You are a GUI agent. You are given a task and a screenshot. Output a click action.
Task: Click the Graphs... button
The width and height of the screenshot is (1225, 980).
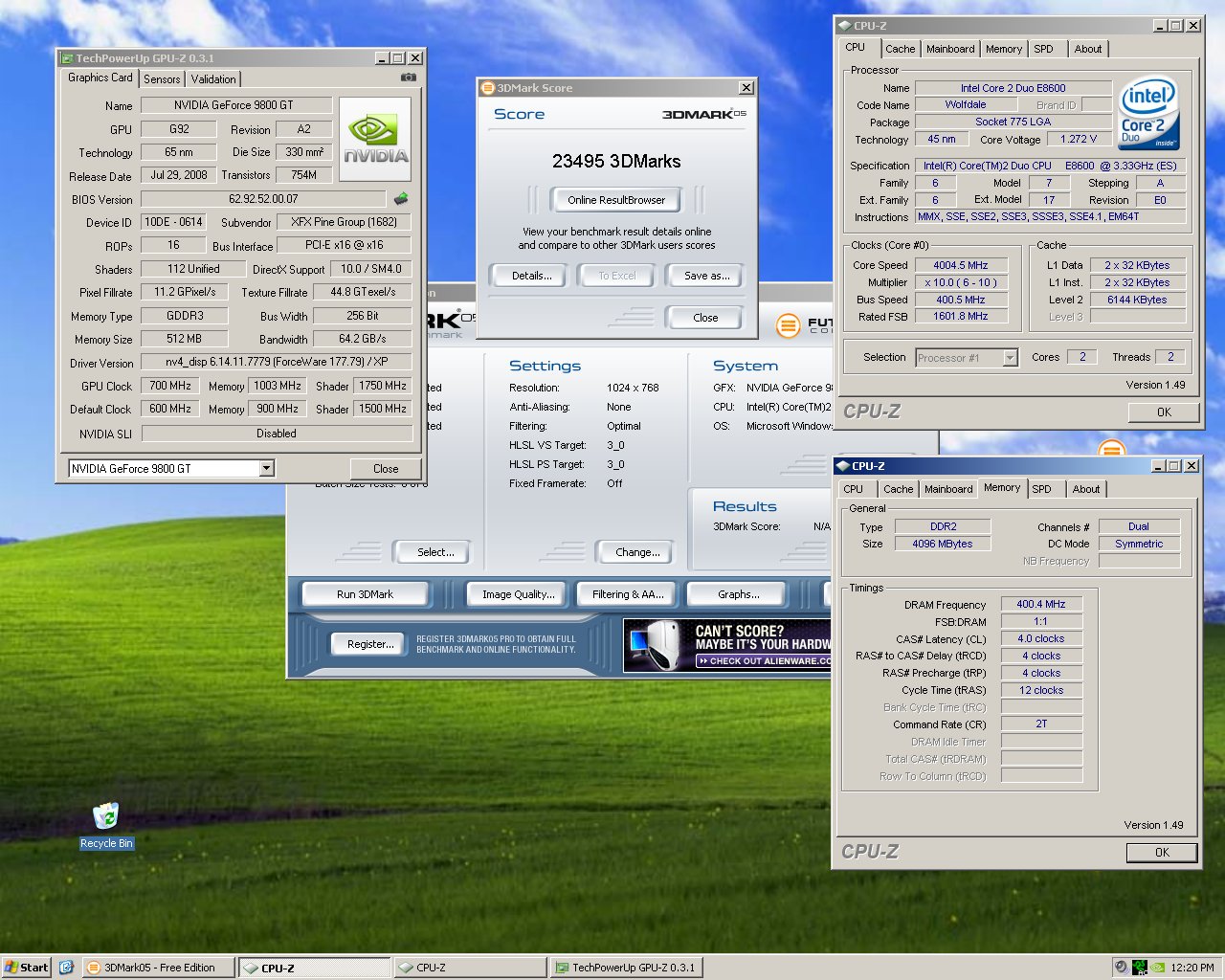point(738,594)
